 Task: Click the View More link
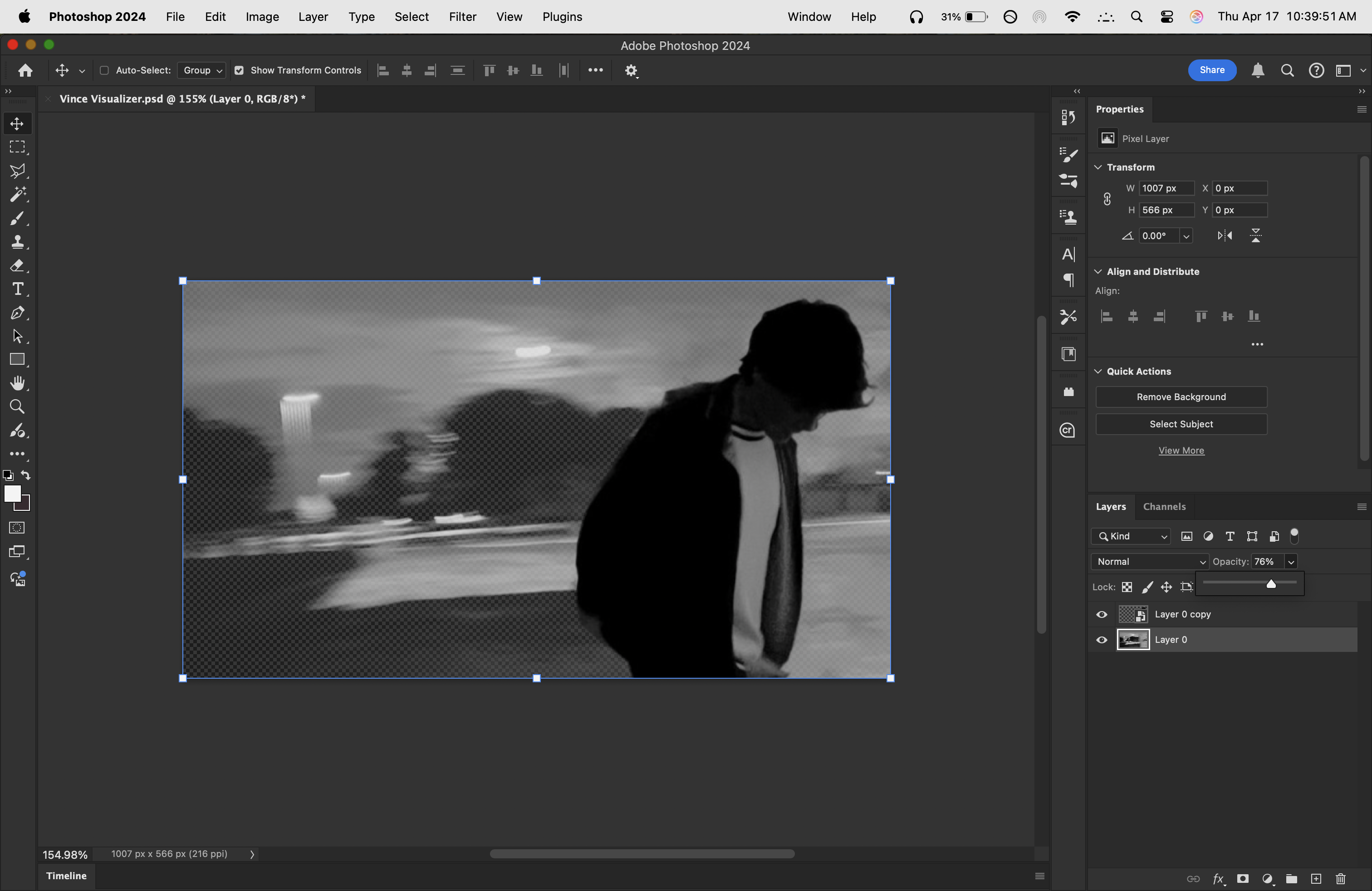(1181, 450)
